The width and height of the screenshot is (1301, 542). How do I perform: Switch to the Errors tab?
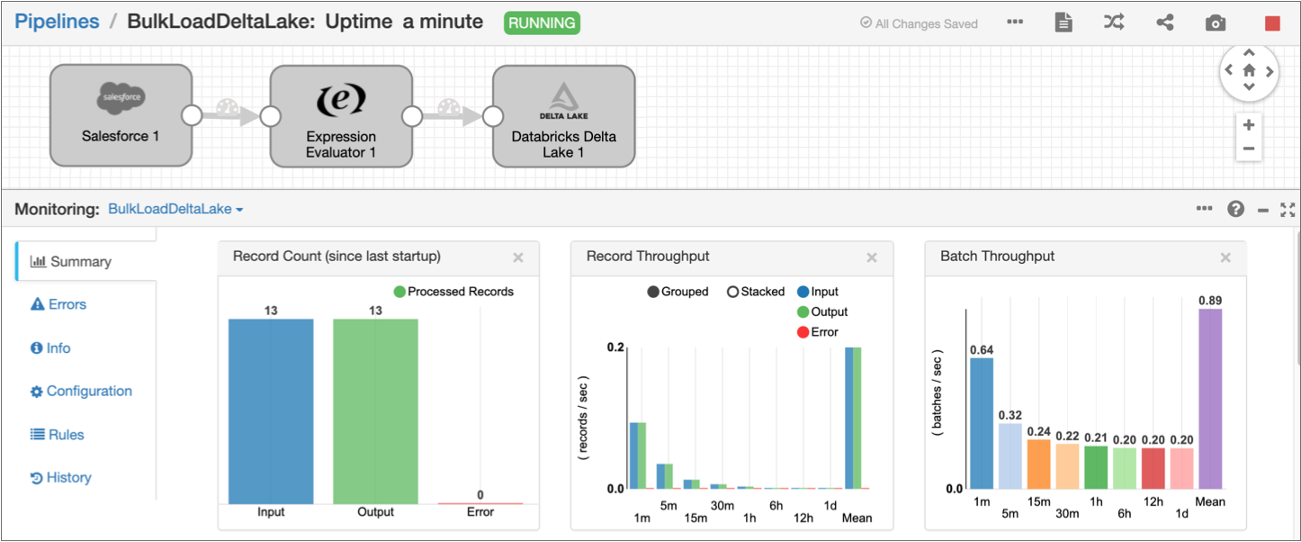pyautogui.click(x=59, y=305)
